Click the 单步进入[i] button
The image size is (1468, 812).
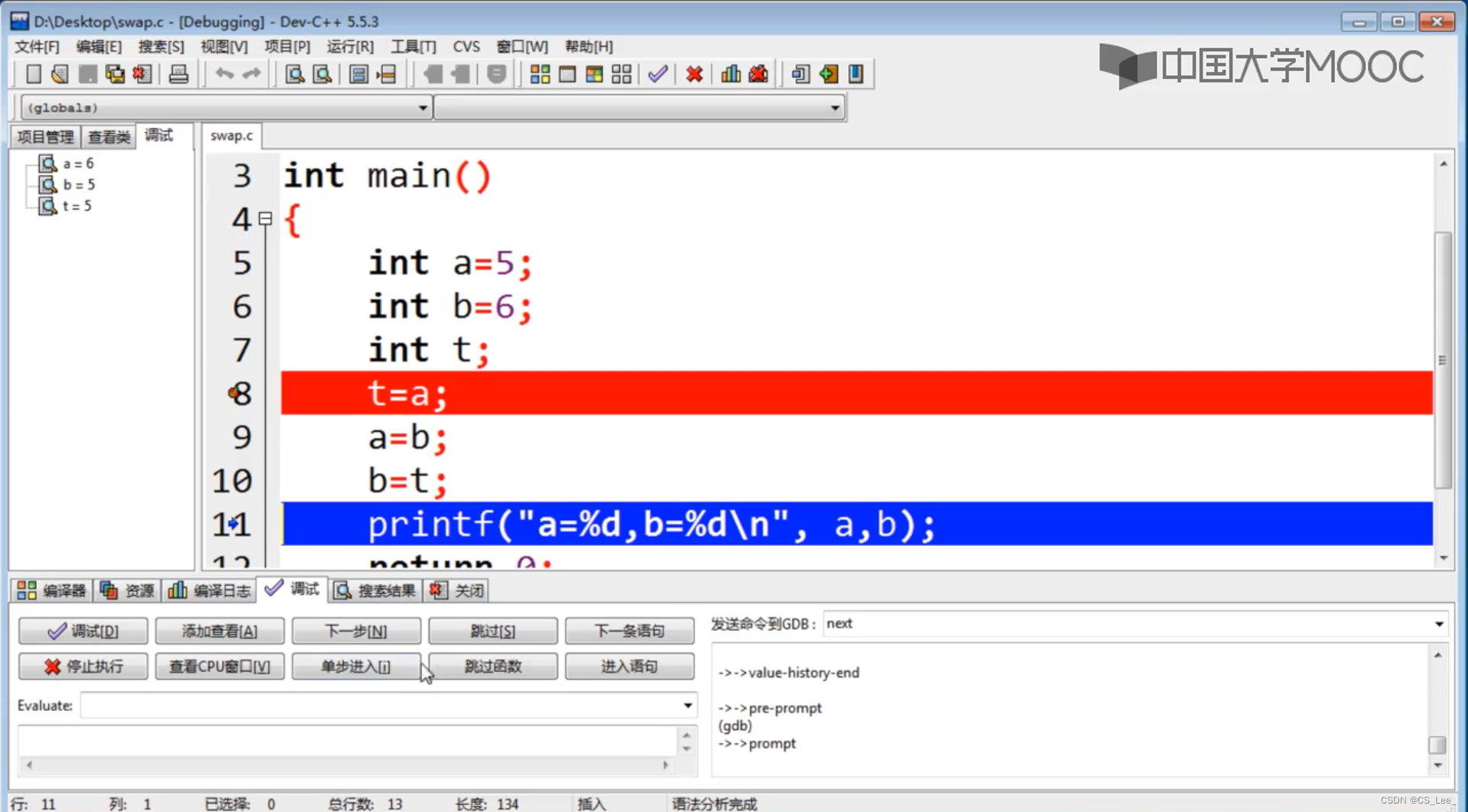(x=356, y=667)
